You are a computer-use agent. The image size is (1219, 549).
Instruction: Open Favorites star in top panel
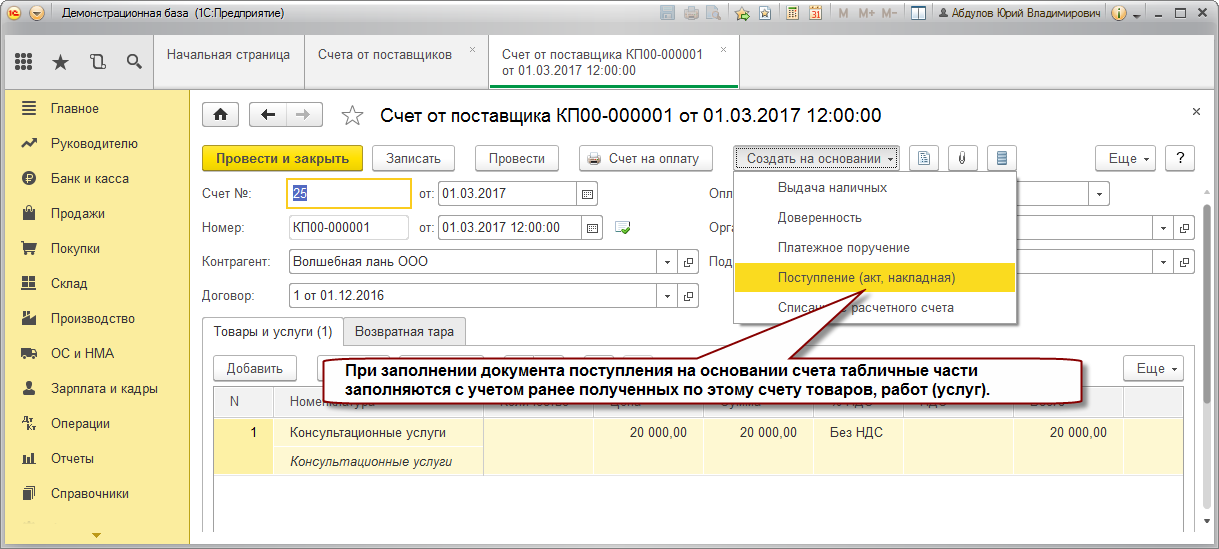pos(60,62)
